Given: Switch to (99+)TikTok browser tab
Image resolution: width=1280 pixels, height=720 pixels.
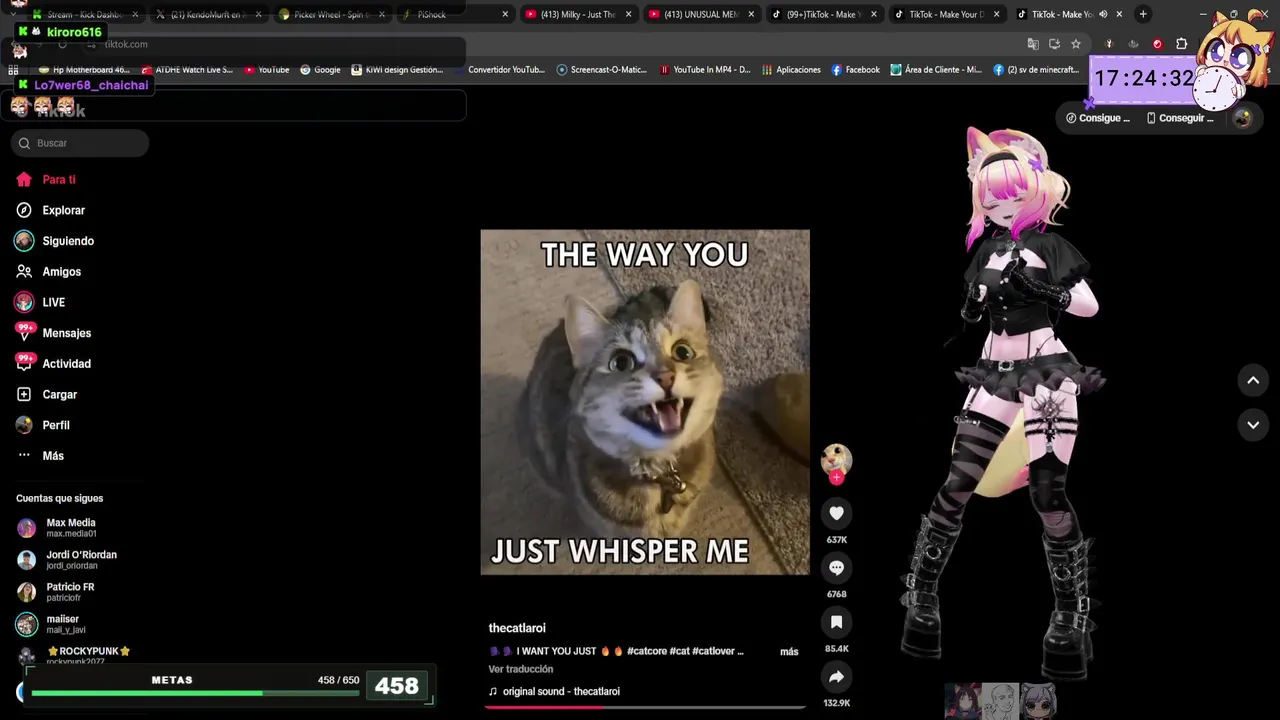Looking at the screenshot, I should click(x=824, y=14).
